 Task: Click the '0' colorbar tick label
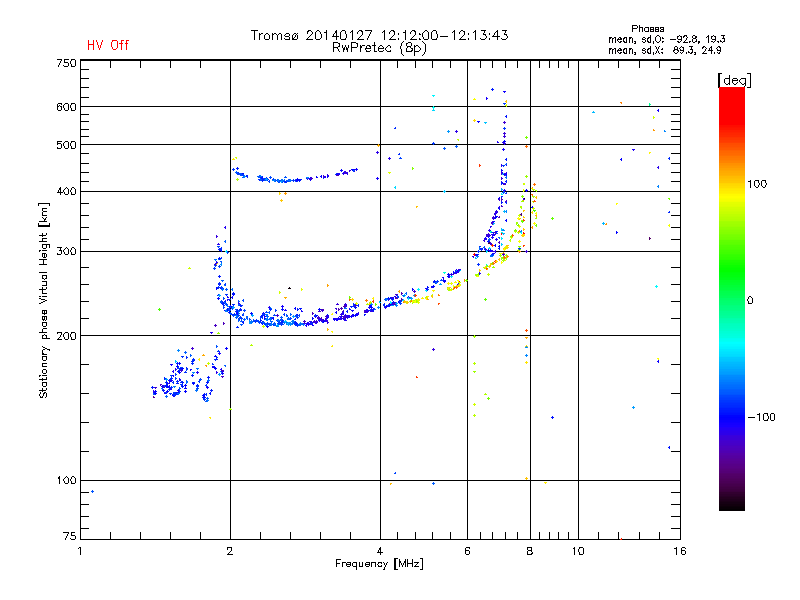point(750,301)
